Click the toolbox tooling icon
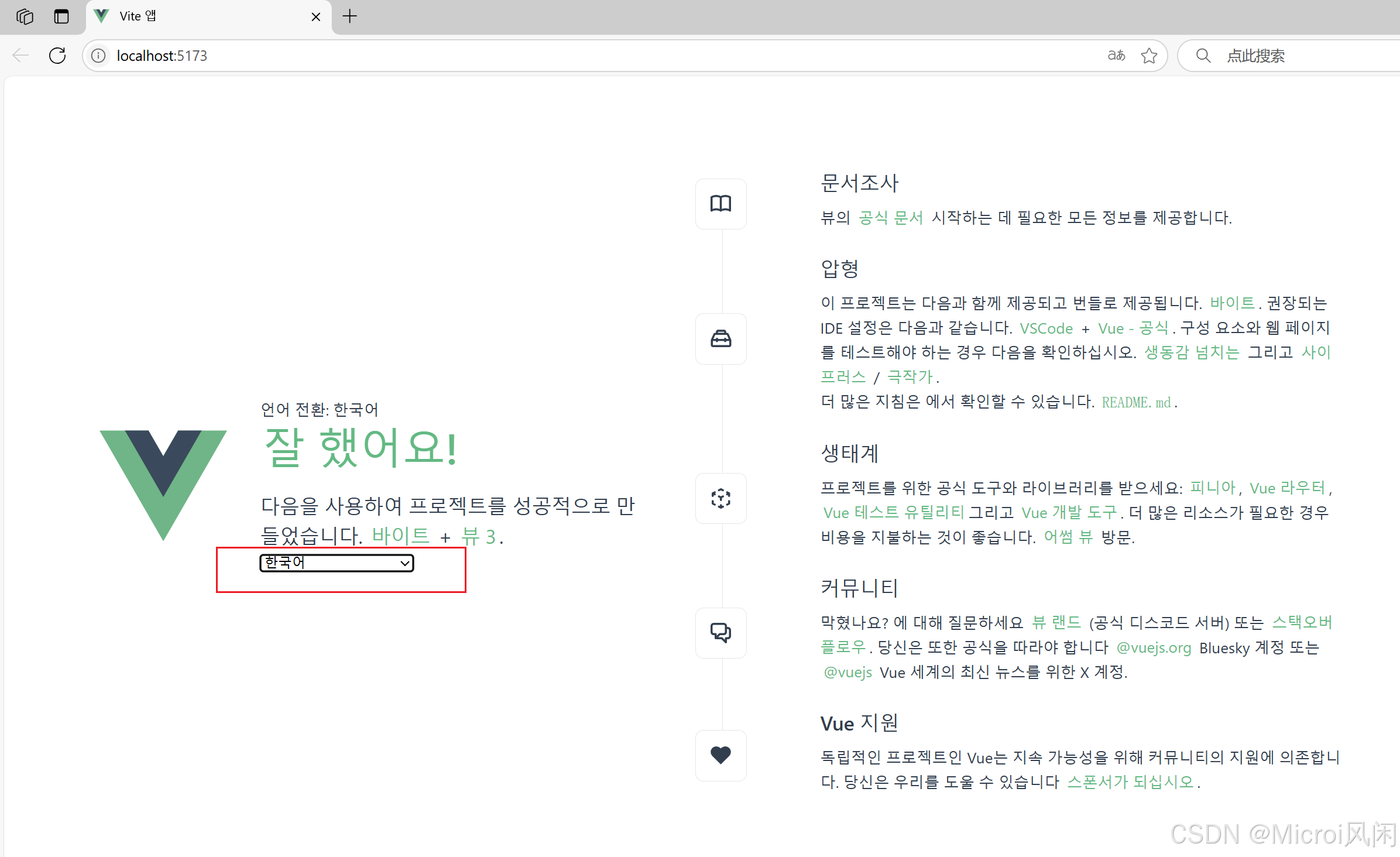Screen dimensions: 1400x857 (720, 339)
